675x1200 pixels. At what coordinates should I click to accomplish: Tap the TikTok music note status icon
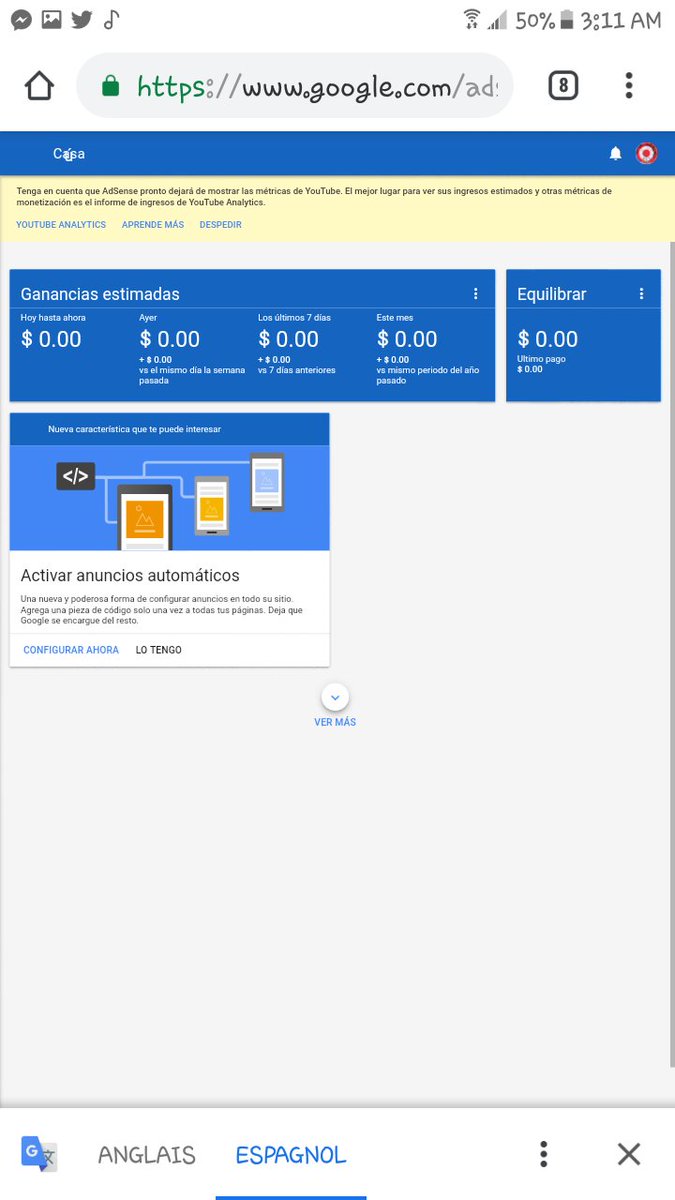click(111, 19)
